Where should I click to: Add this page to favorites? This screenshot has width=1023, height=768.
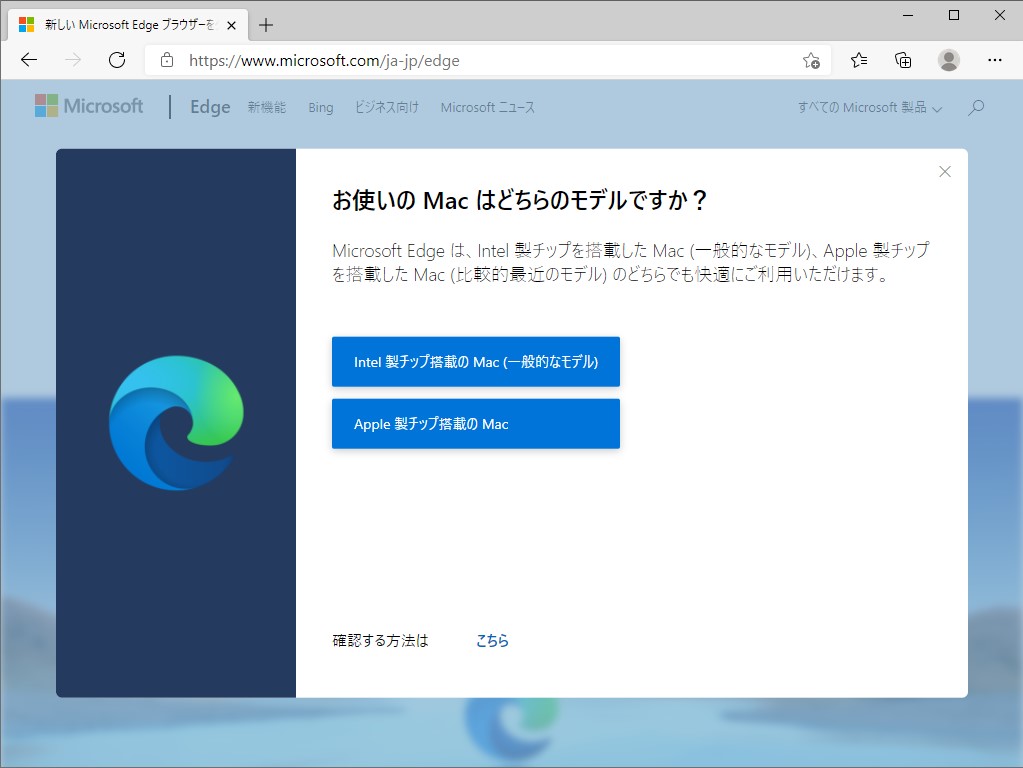813,60
